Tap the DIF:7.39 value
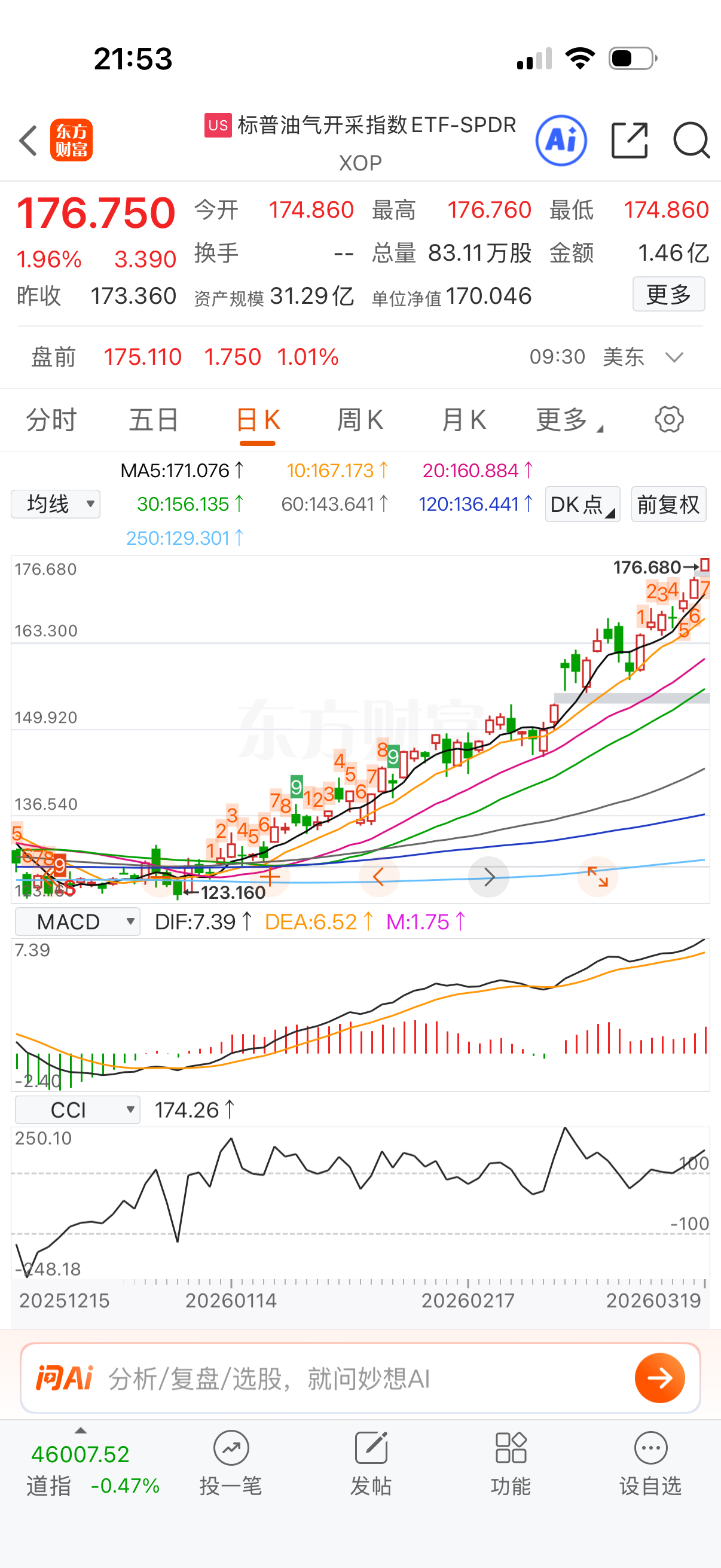721x1568 pixels. [203, 922]
